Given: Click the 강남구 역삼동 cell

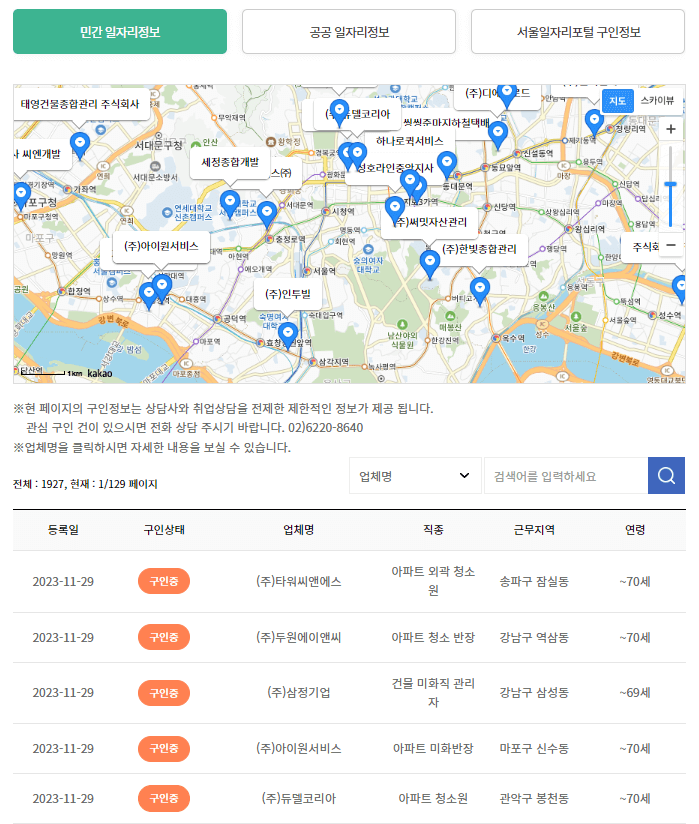Looking at the screenshot, I should click(x=534, y=637).
